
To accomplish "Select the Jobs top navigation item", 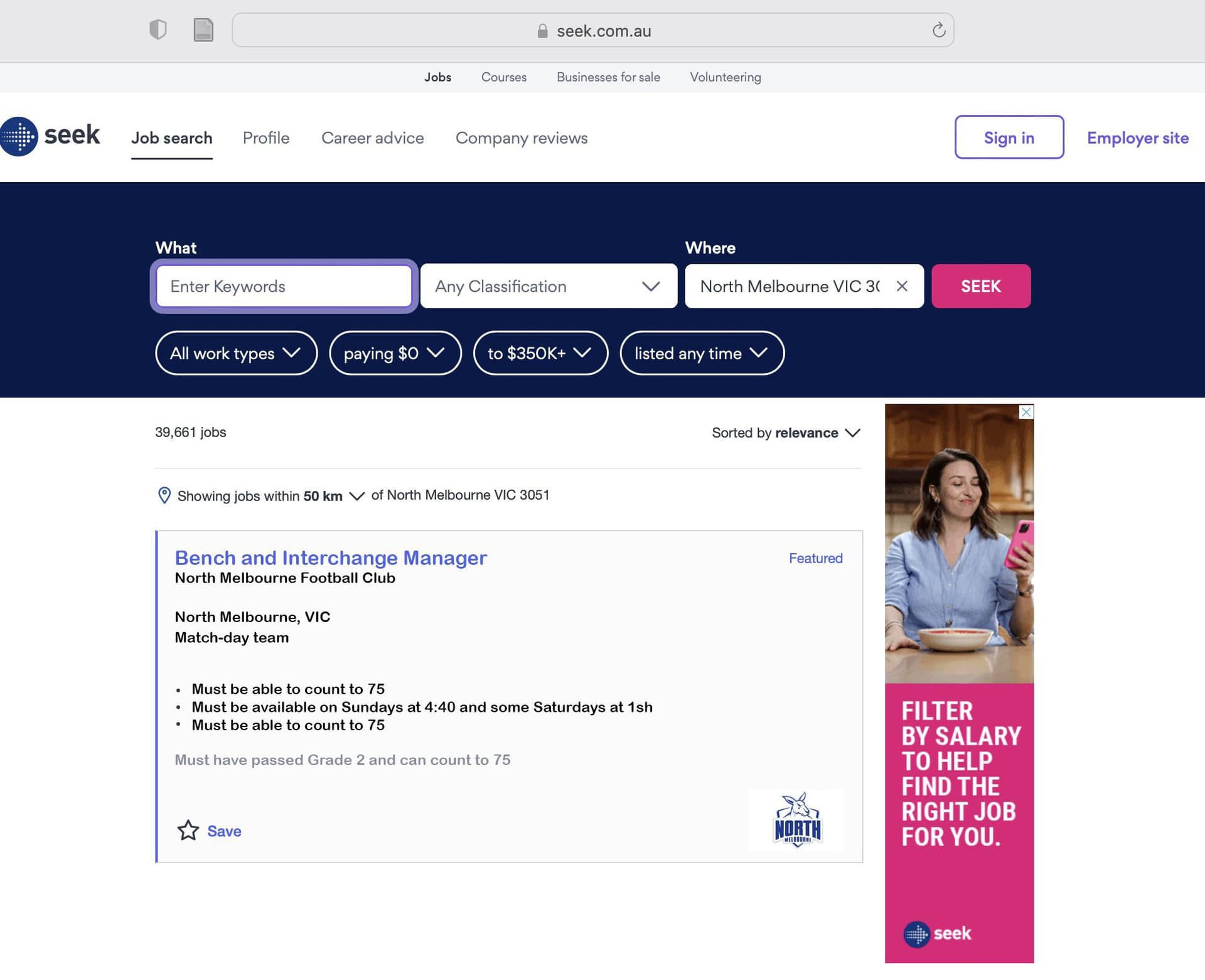I will [x=437, y=77].
